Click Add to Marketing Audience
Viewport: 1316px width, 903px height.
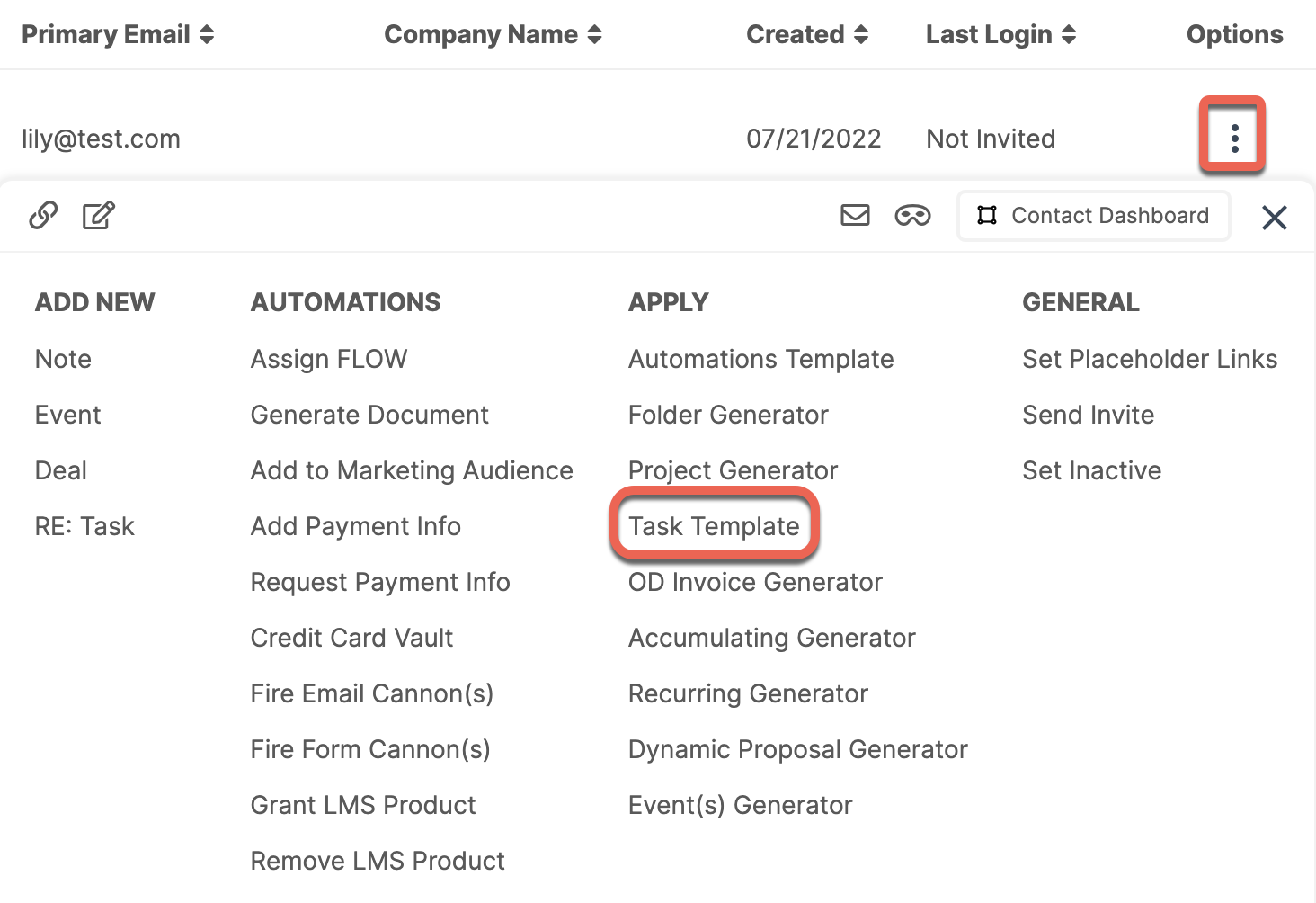tap(412, 470)
